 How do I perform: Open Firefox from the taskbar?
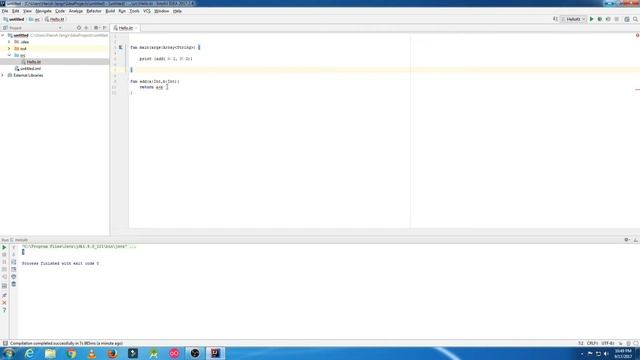point(112,353)
